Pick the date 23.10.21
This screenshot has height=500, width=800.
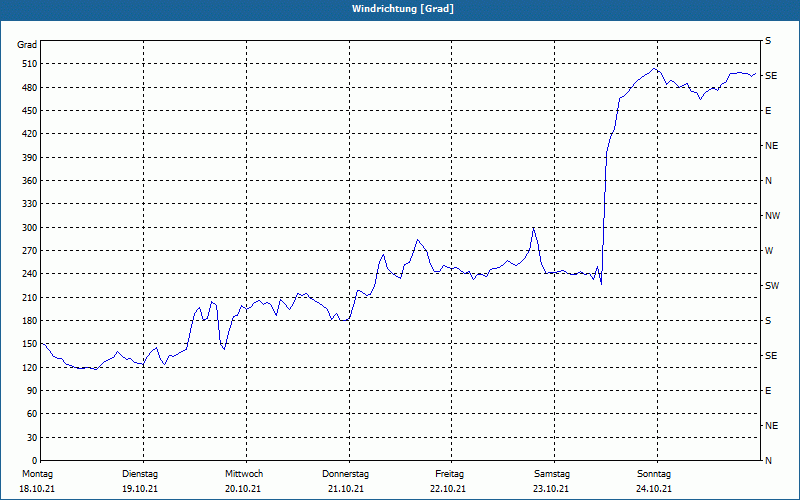point(551,489)
